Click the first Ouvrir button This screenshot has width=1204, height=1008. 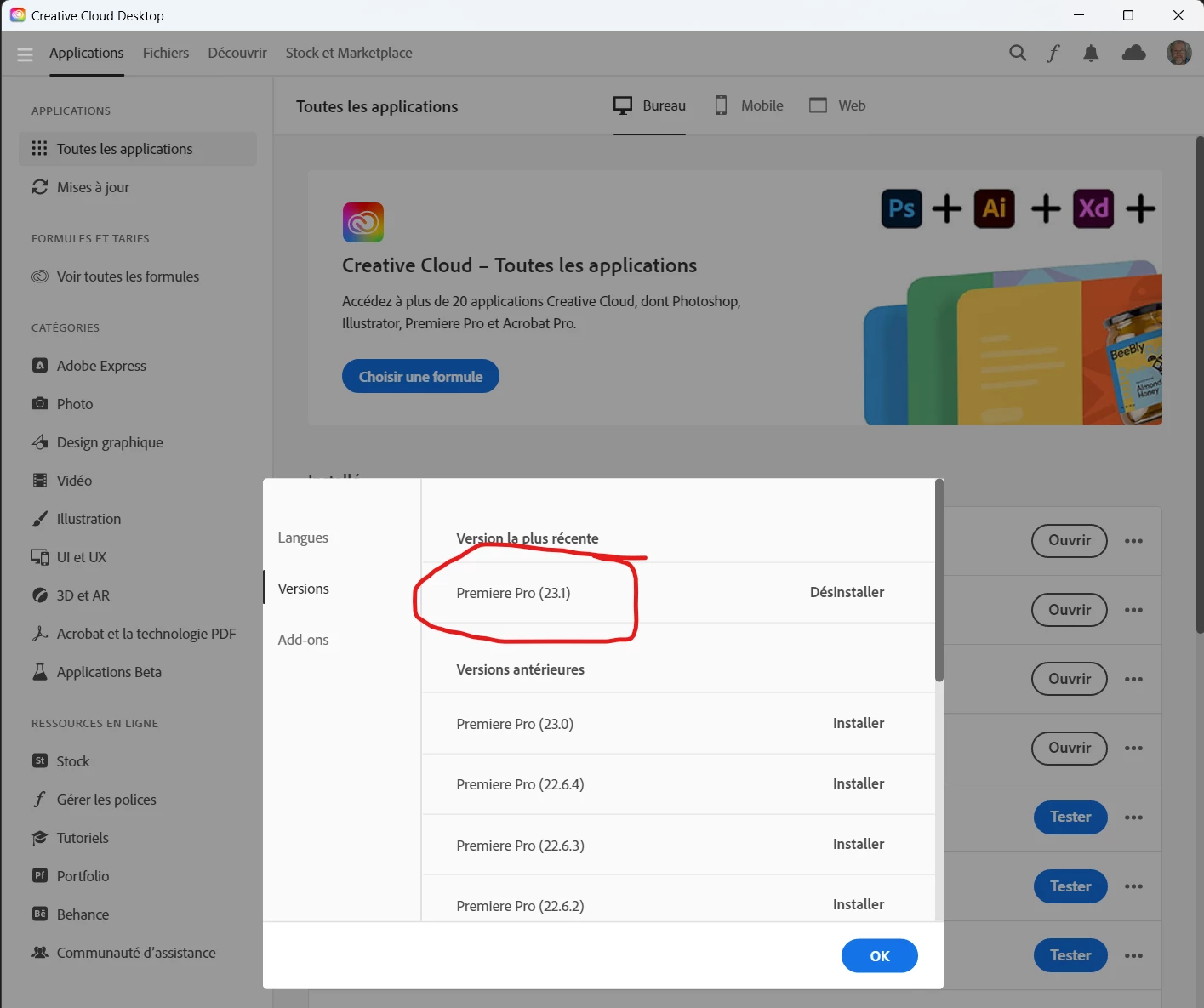(1070, 540)
